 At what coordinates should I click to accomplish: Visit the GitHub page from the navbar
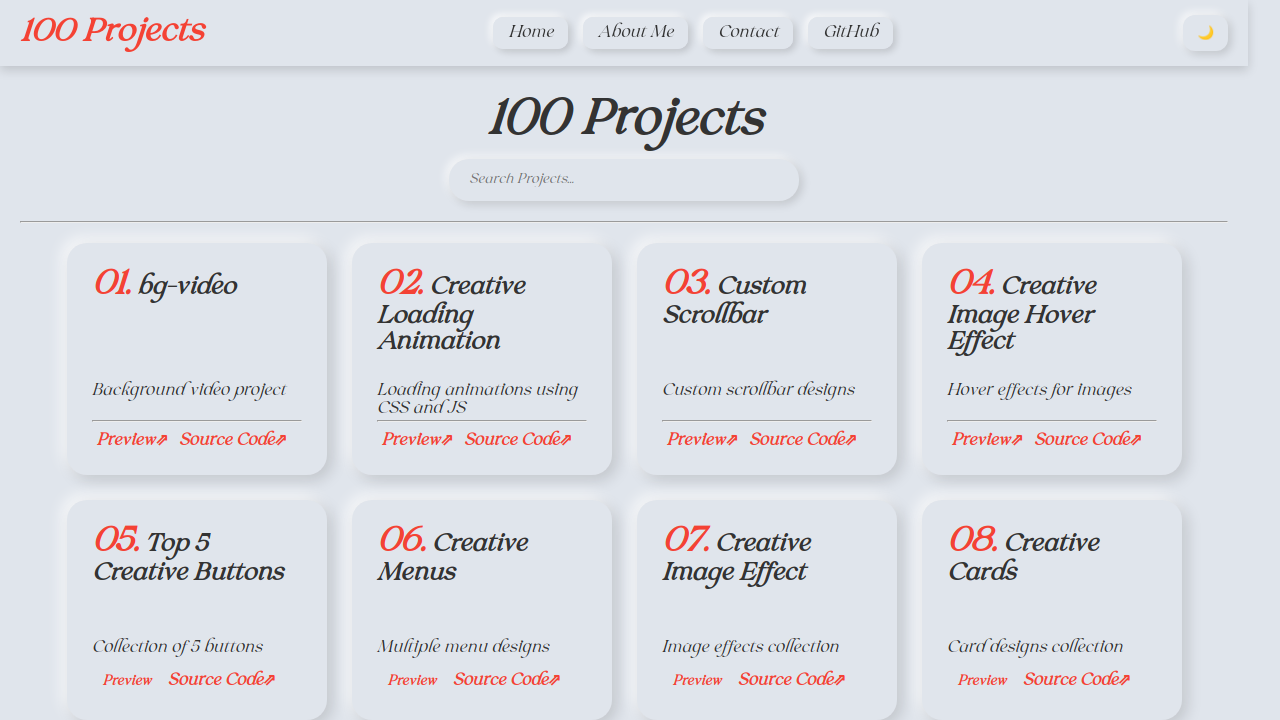(x=849, y=31)
